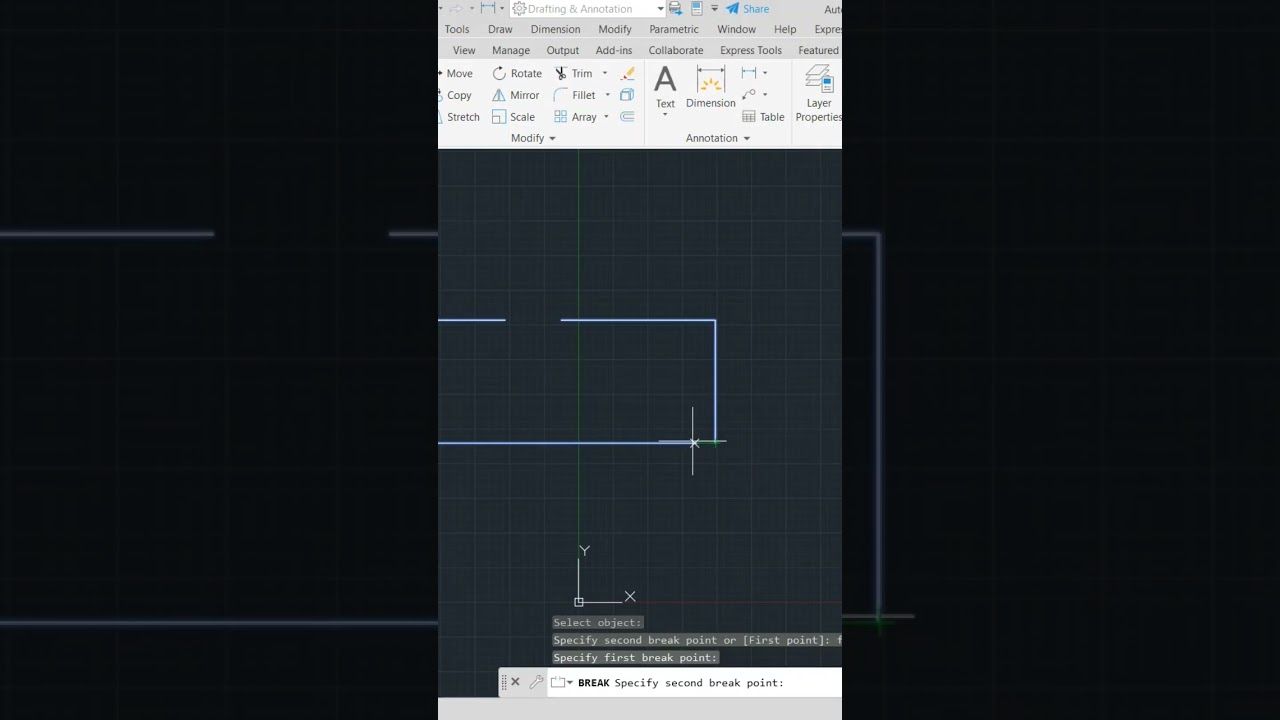Click the sheet set icon beside printer
This screenshot has width=1280, height=720.
(696, 9)
